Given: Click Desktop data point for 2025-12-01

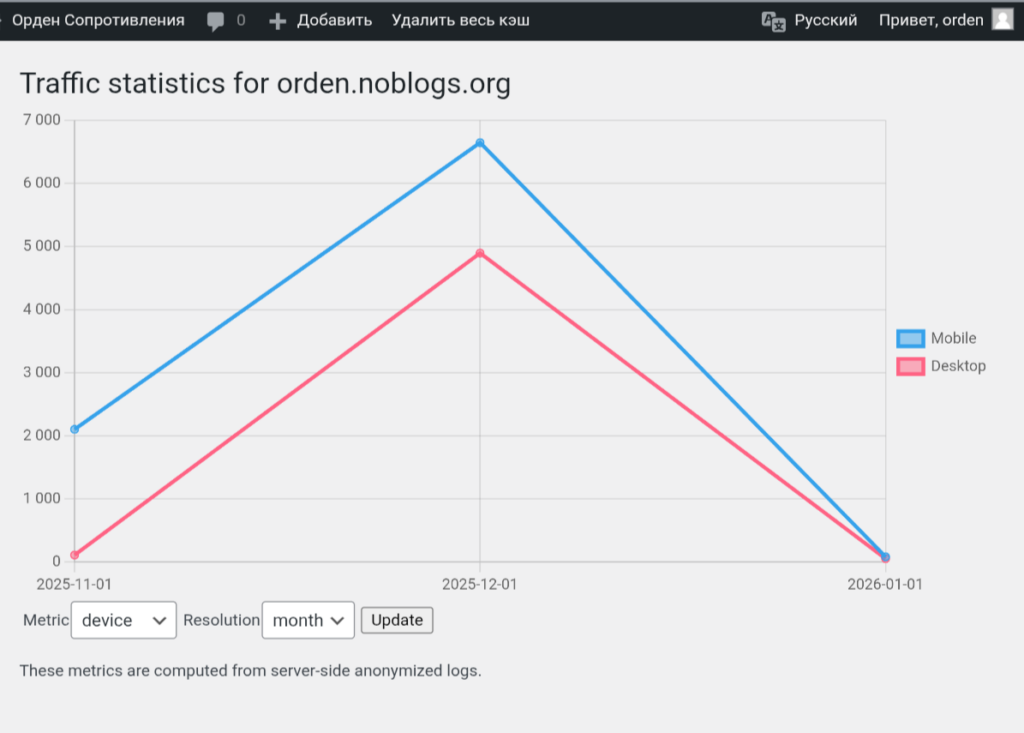Looking at the screenshot, I should (x=480, y=253).
